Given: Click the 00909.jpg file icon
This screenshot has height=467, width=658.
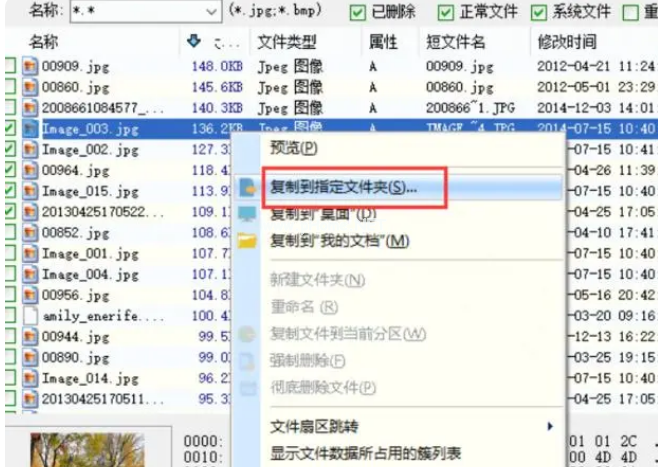Looking at the screenshot, I should click(32, 66).
